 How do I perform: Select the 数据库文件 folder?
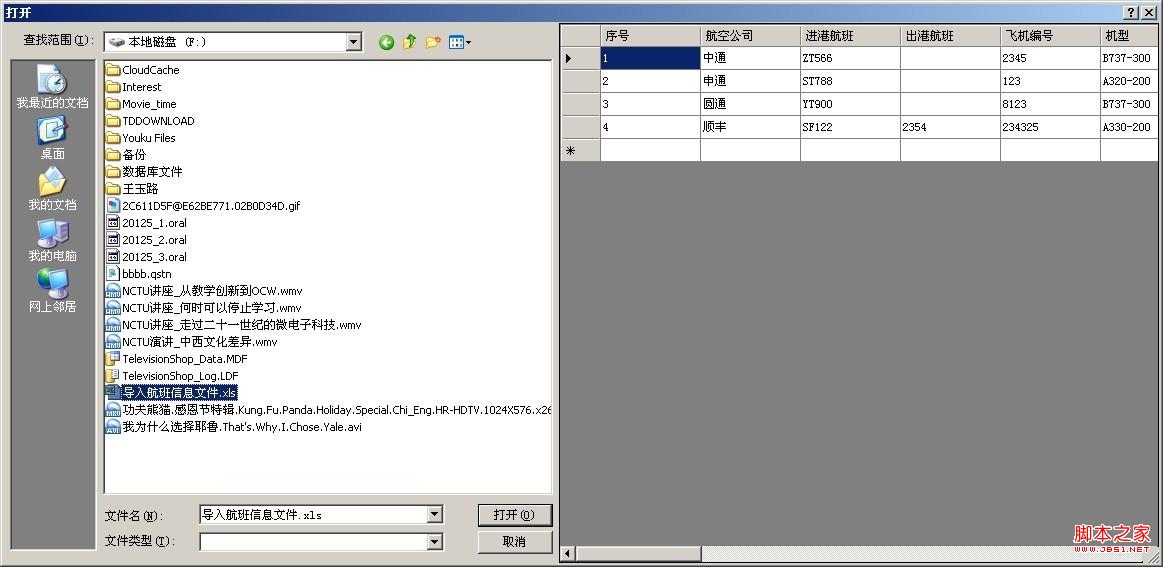pyautogui.click(x=144, y=171)
